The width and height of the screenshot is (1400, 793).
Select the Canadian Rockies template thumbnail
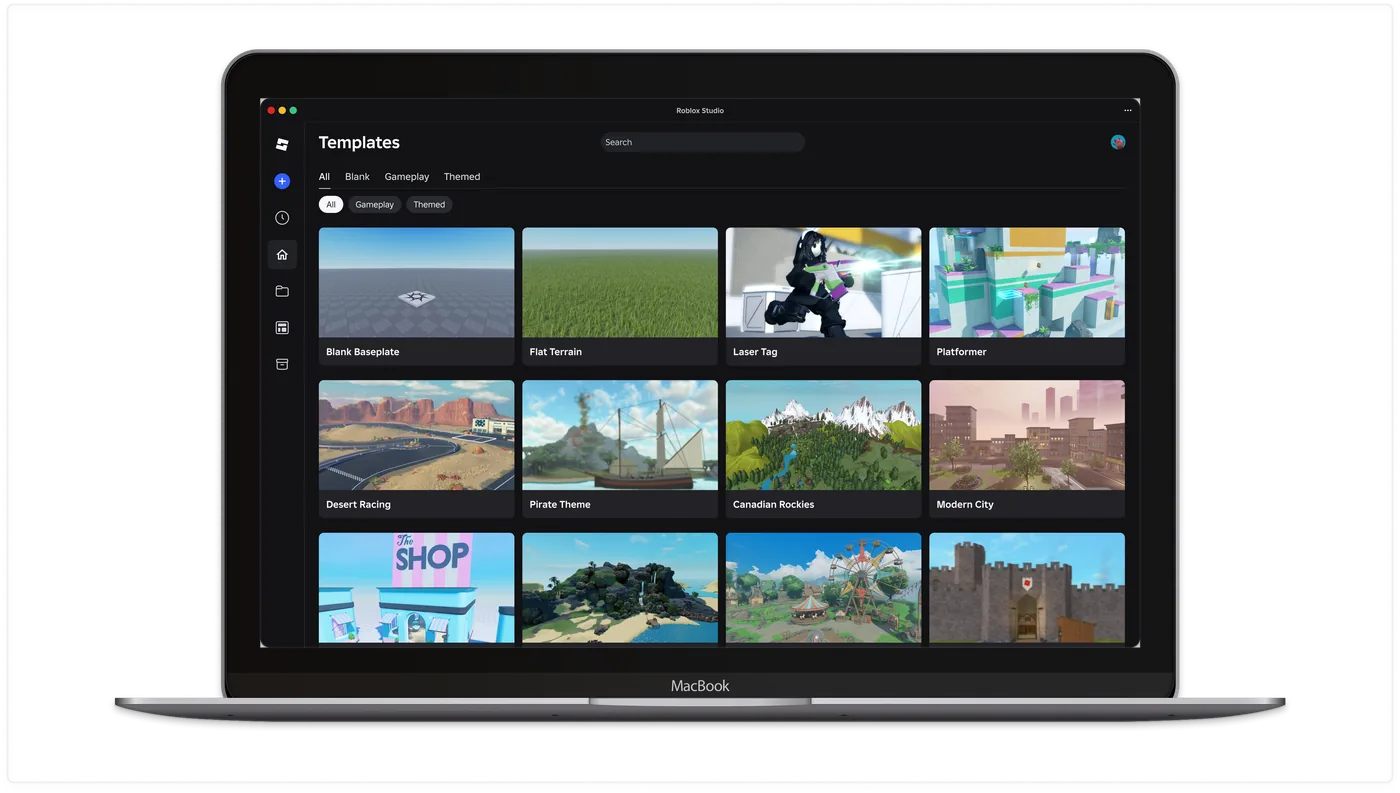pos(824,435)
